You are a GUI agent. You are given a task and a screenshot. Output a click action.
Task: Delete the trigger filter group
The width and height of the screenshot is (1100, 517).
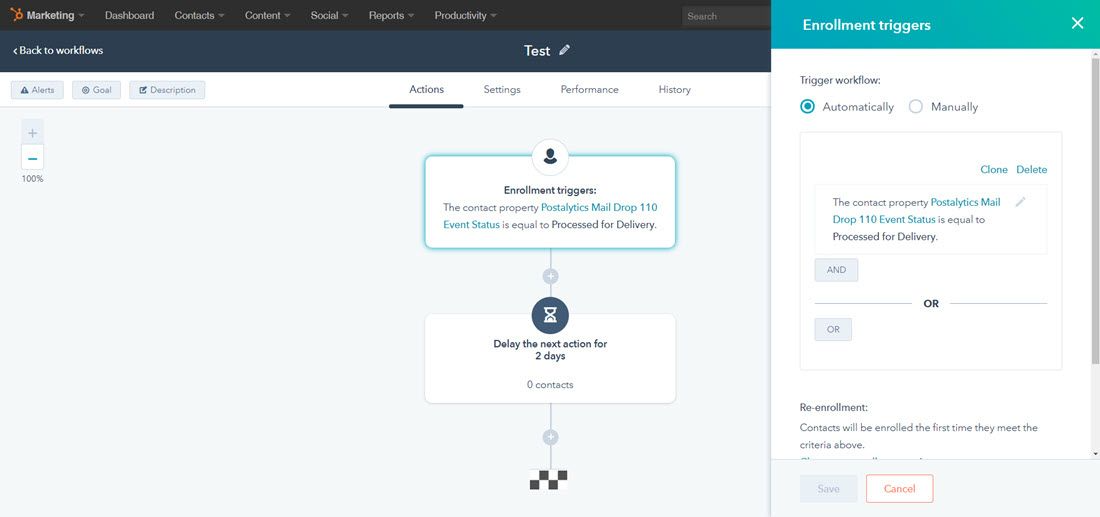[x=1031, y=169]
